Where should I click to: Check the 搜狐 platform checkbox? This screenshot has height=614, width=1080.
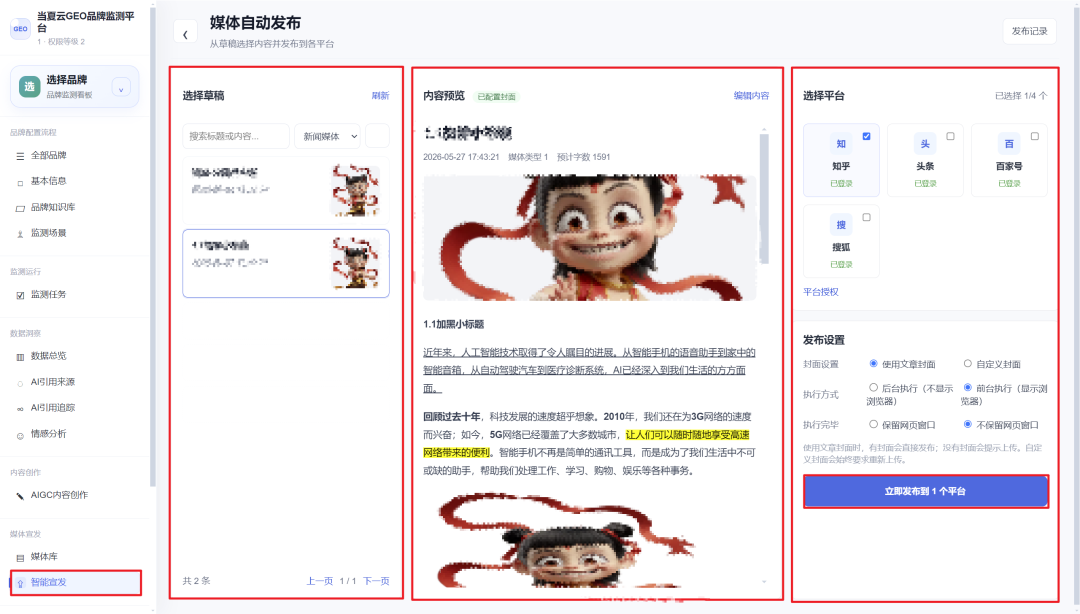point(866,217)
